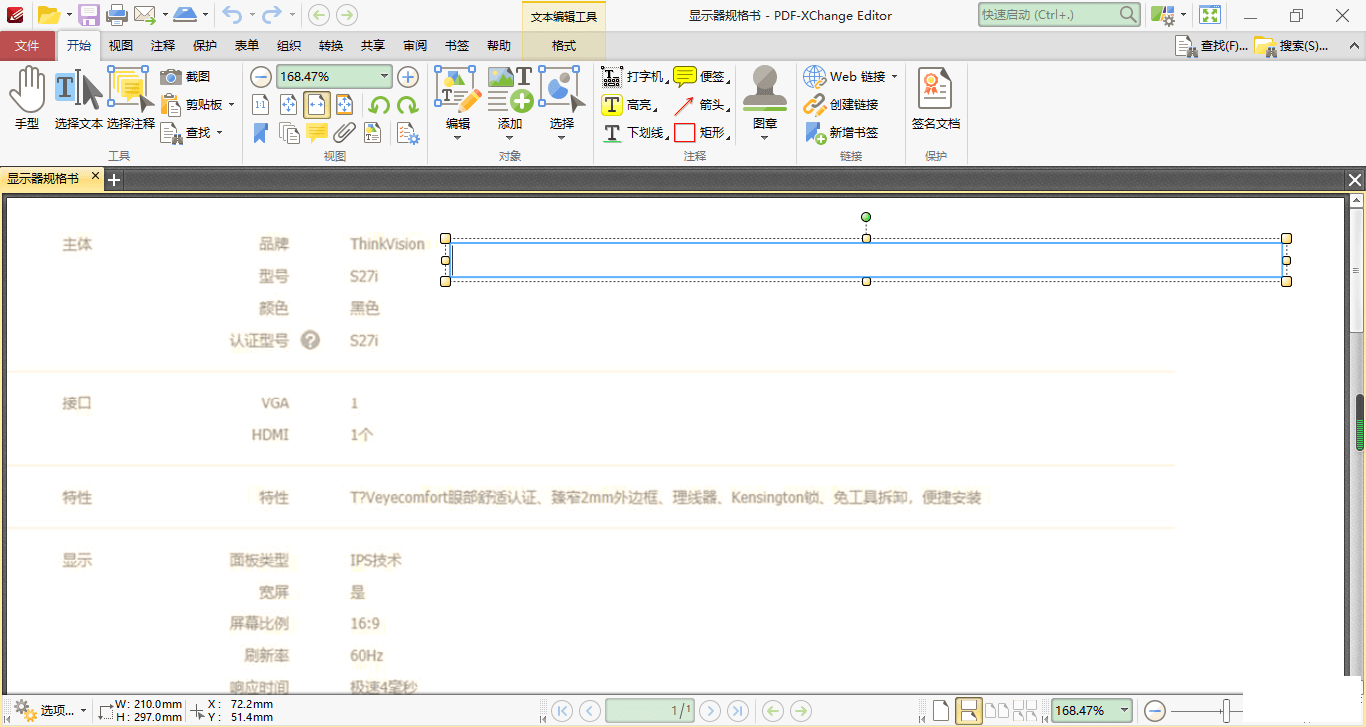Click the full screen icon in title bar
Image resolution: width=1366 pixels, height=727 pixels.
1210,15
